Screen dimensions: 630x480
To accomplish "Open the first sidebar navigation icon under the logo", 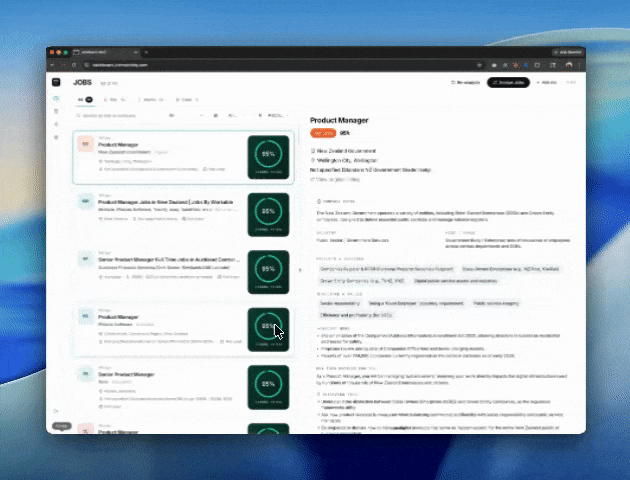I will pos(56,98).
